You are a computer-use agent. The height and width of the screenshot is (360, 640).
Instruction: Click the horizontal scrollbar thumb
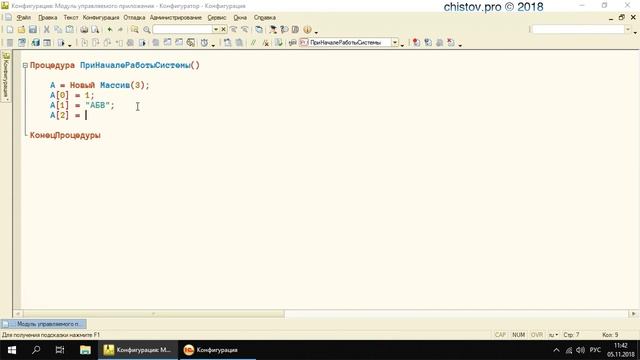pos(153,314)
